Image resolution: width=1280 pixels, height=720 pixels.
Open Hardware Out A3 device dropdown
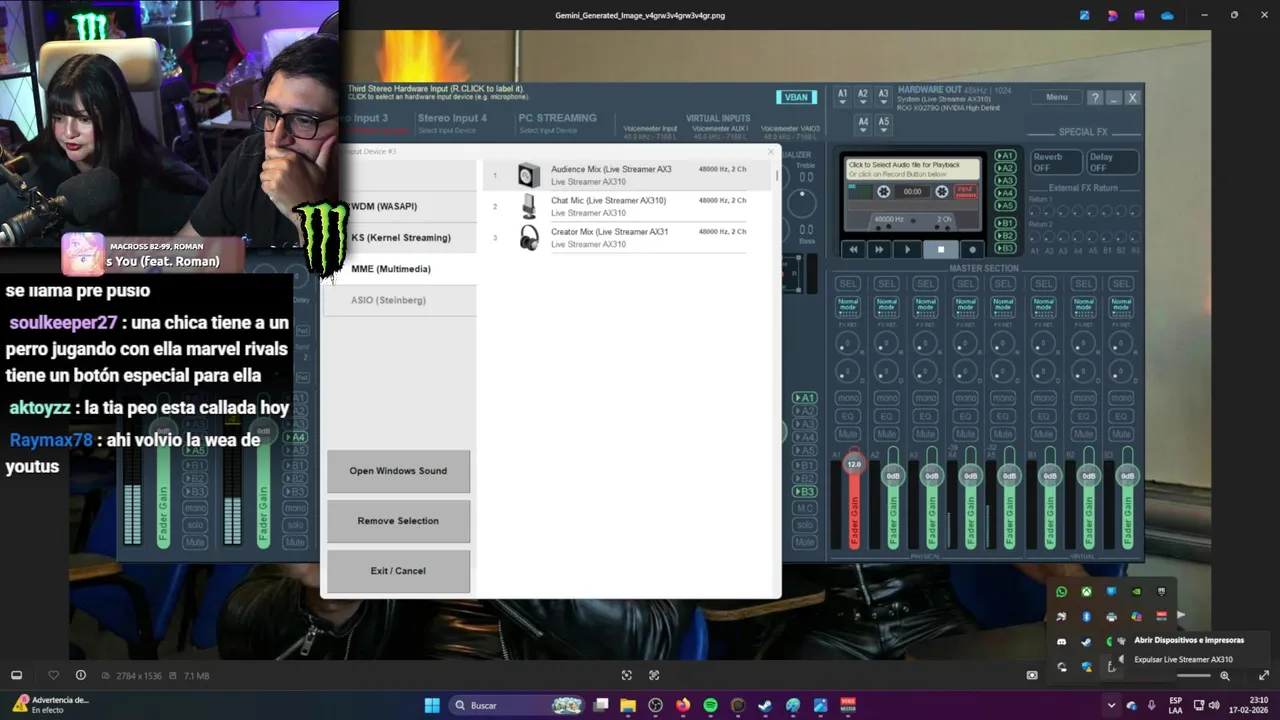(x=883, y=97)
